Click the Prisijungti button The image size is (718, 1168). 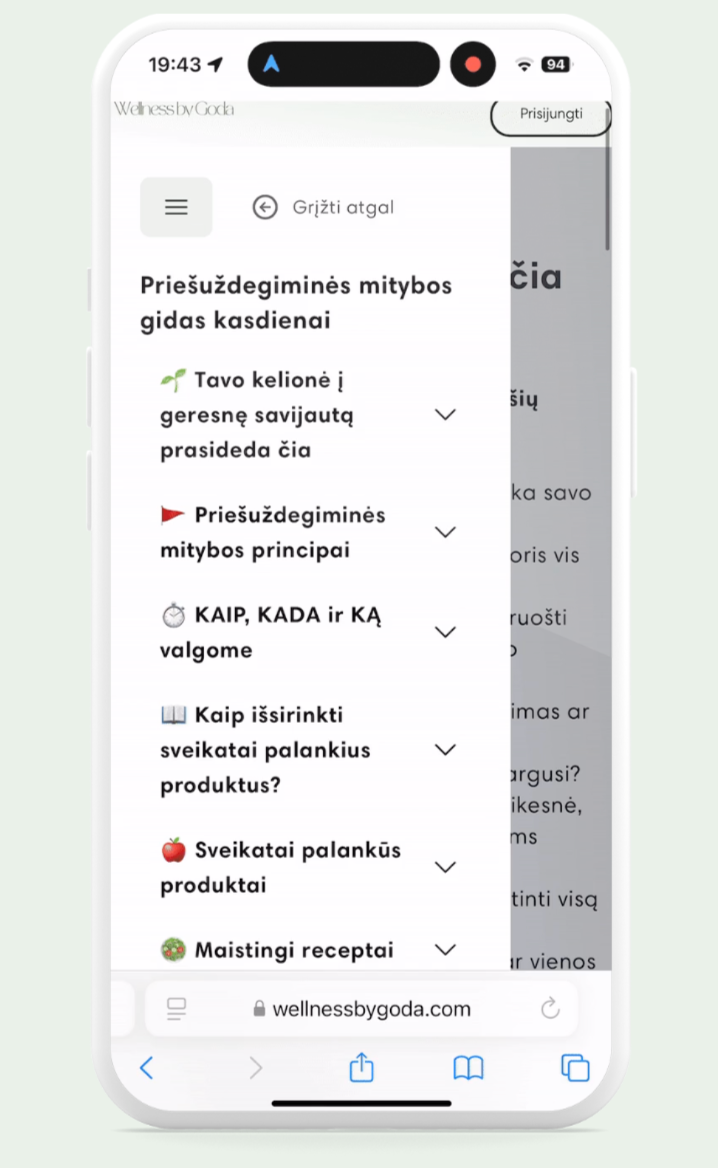(551, 114)
